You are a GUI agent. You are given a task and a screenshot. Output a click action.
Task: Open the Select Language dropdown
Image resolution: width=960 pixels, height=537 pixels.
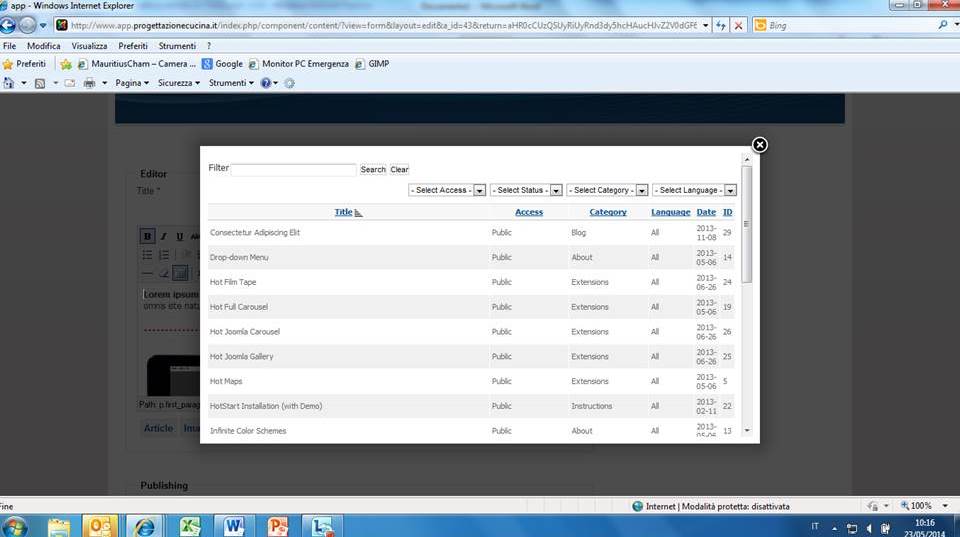[x=694, y=190]
